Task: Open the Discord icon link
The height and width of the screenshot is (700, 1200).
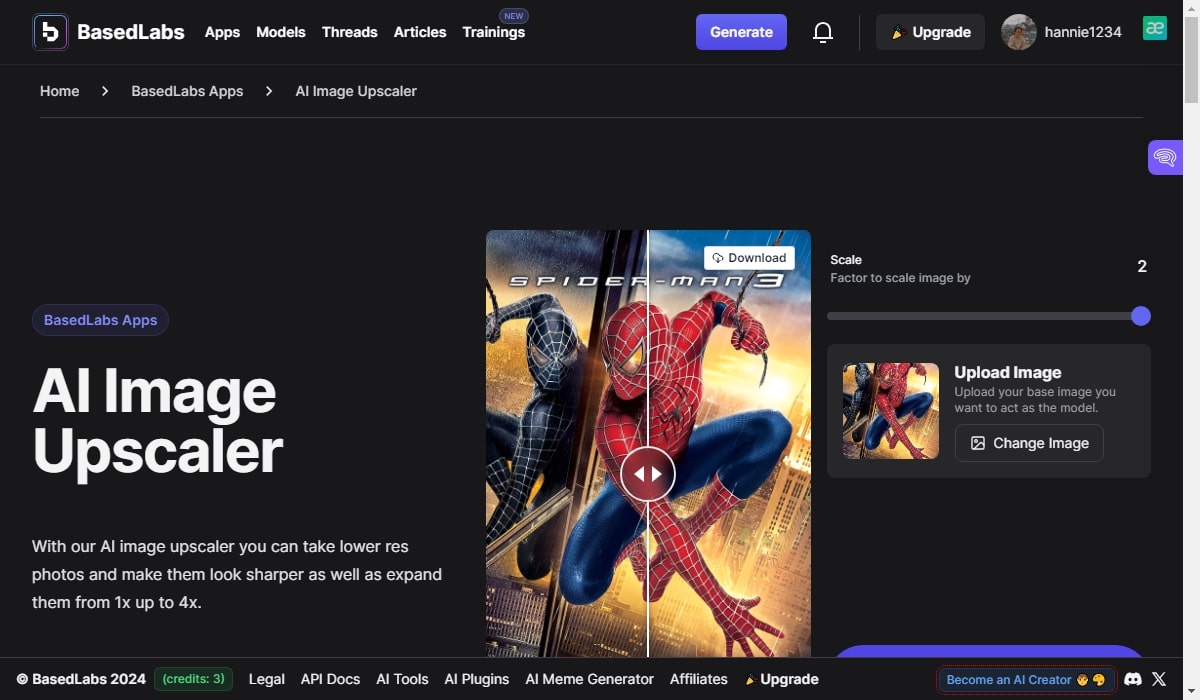Action: coord(1133,679)
